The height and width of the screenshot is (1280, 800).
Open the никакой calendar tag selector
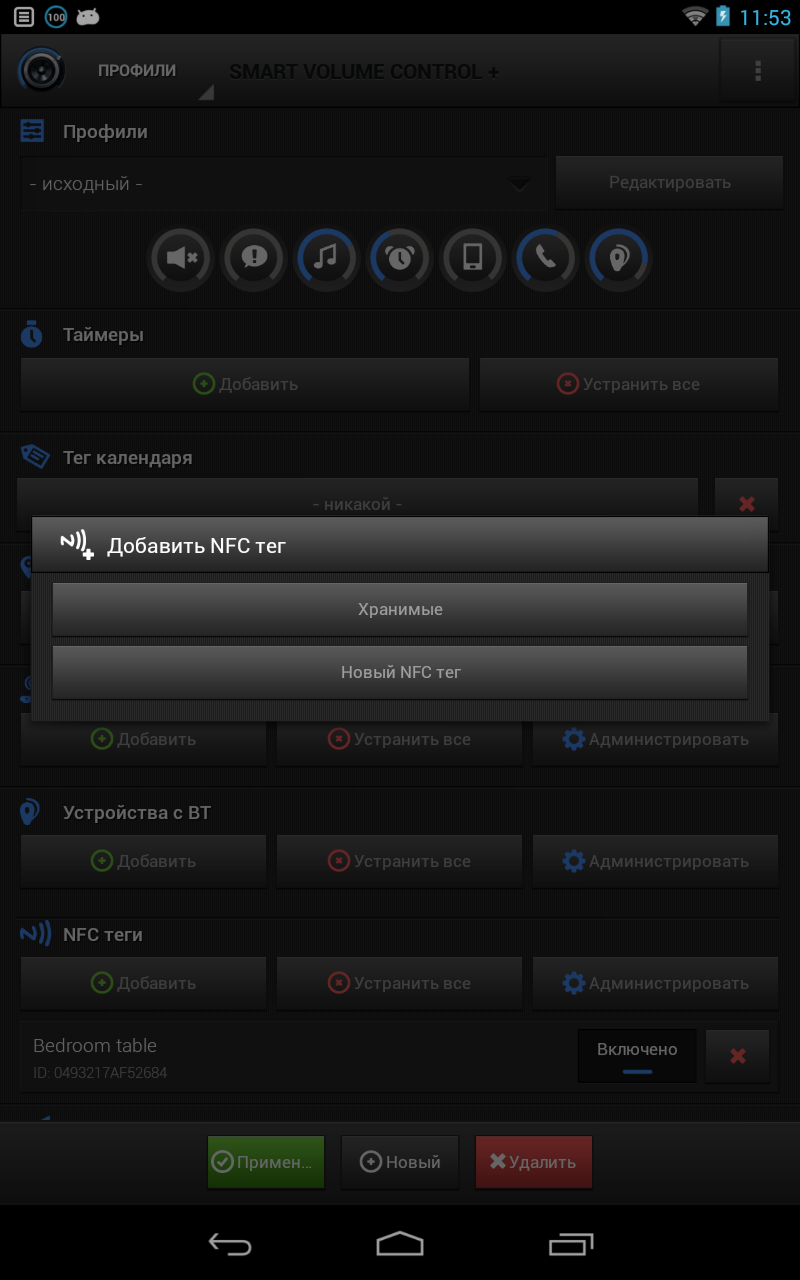pos(358,504)
